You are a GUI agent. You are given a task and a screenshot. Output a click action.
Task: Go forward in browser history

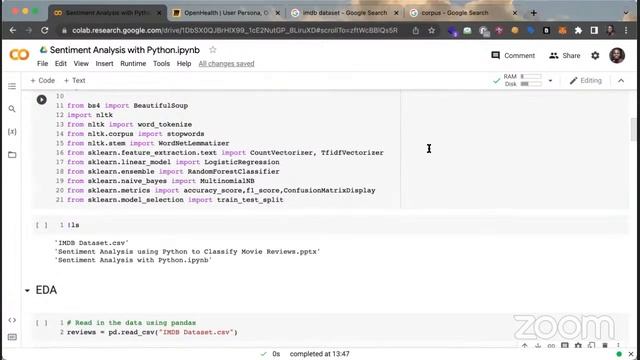(x=29, y=30)
